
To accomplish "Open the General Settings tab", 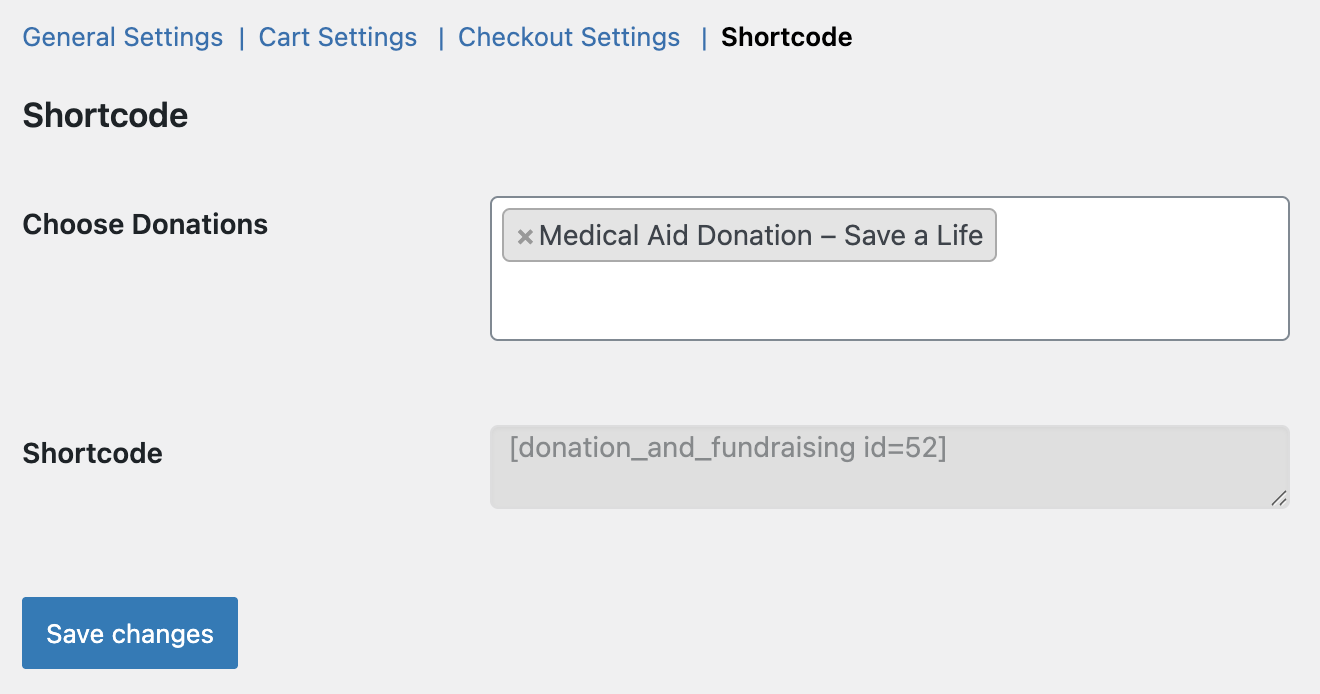I will 123,38.
